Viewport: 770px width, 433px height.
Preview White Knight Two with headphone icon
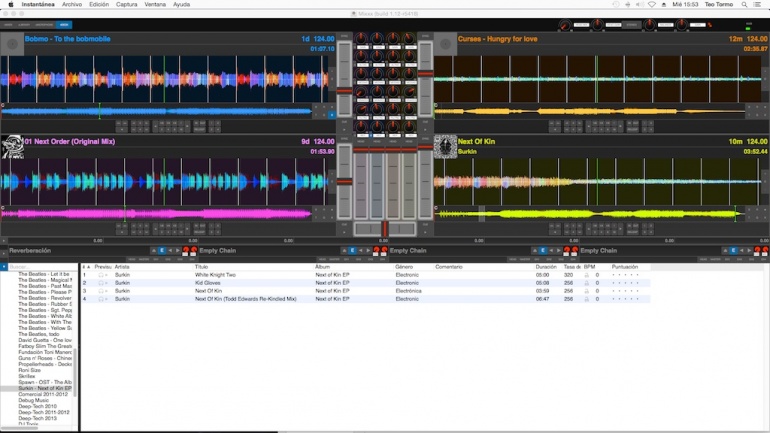coord(101,275)
